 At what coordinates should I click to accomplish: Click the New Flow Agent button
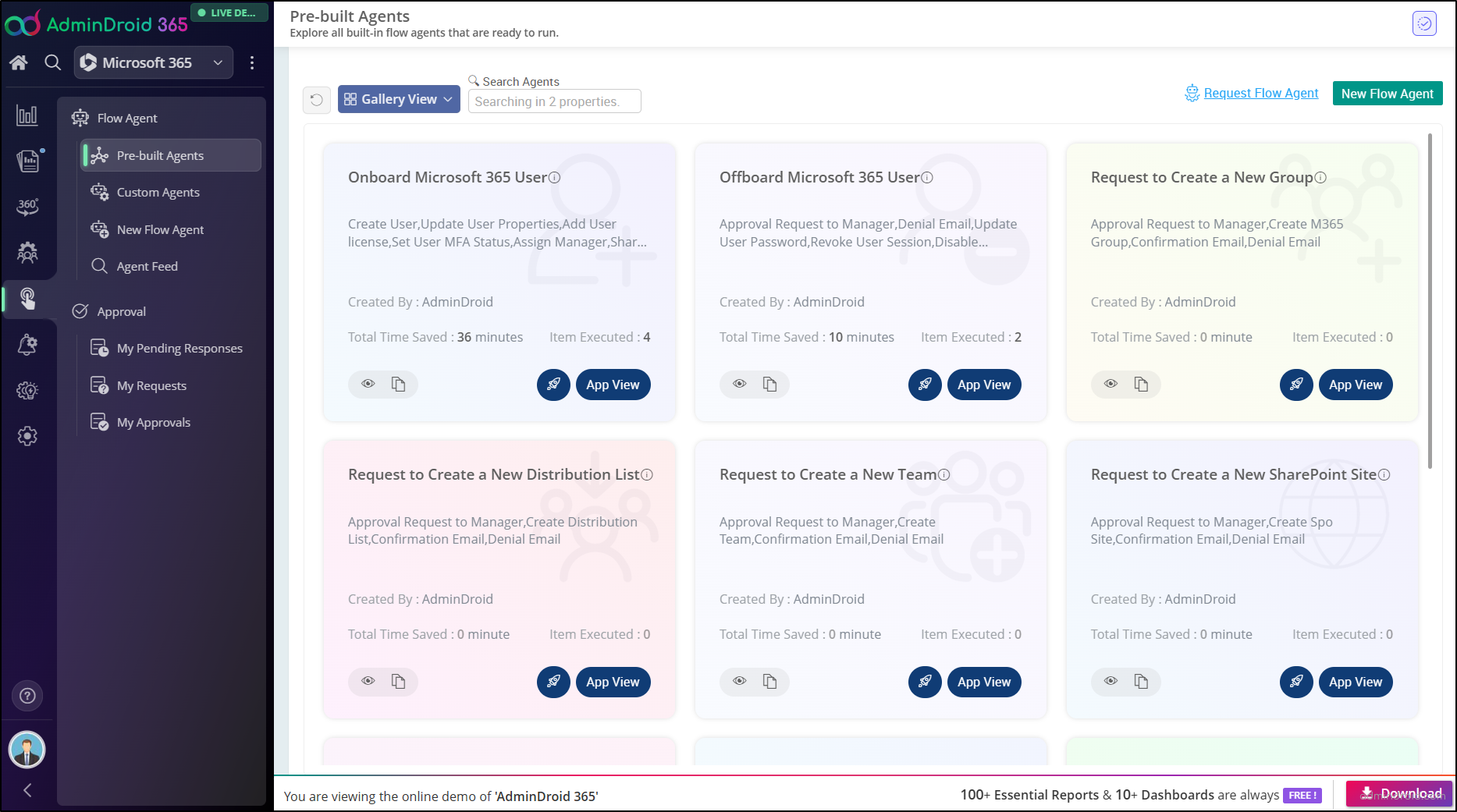(1388, 93)
